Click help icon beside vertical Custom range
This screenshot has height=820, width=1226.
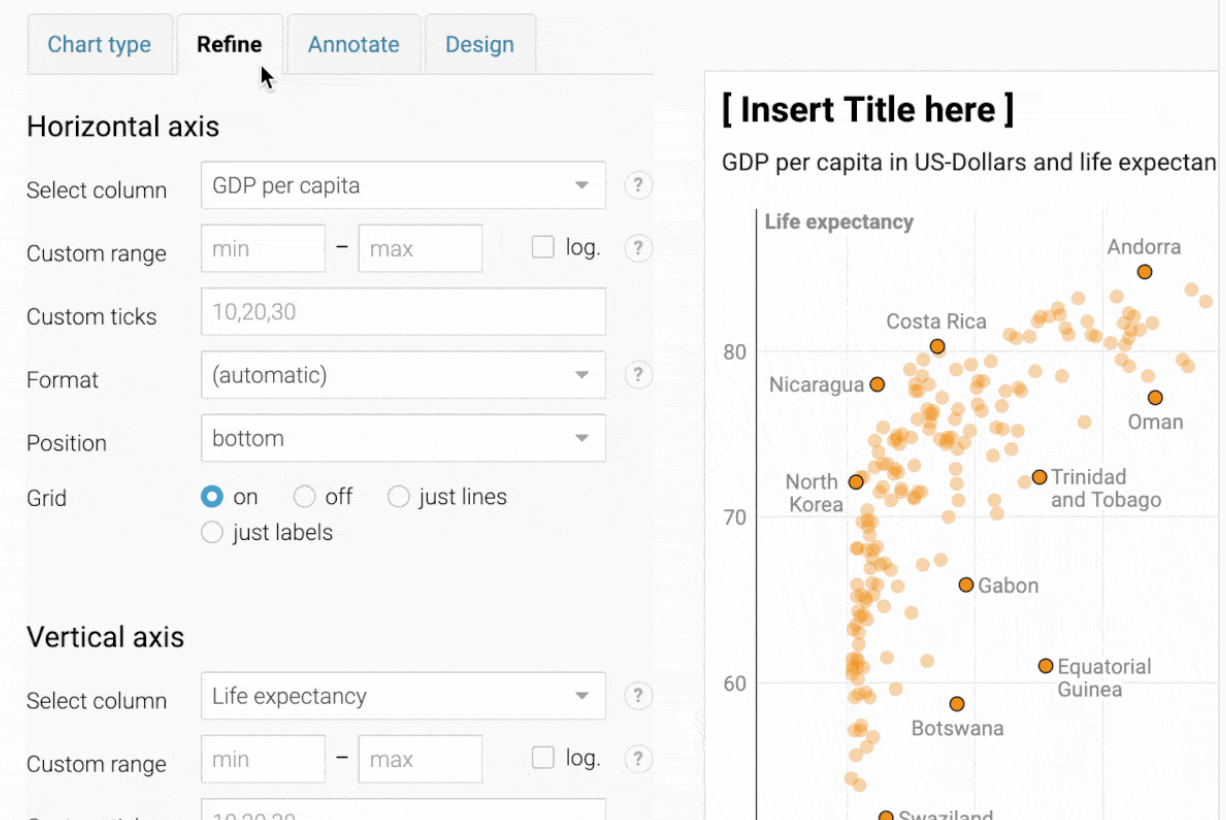pos(638,759)
